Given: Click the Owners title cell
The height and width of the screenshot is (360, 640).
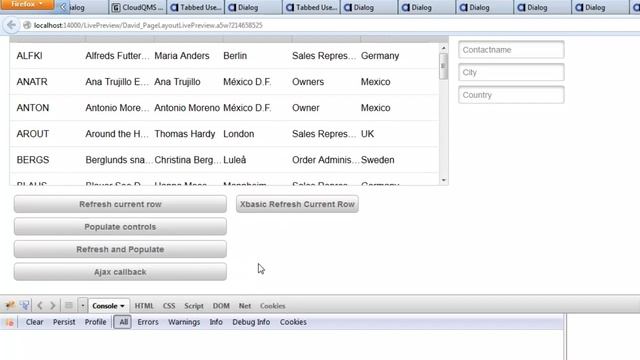Looking at the screenshot, I should pyautogui.click(x=308, y=82).
